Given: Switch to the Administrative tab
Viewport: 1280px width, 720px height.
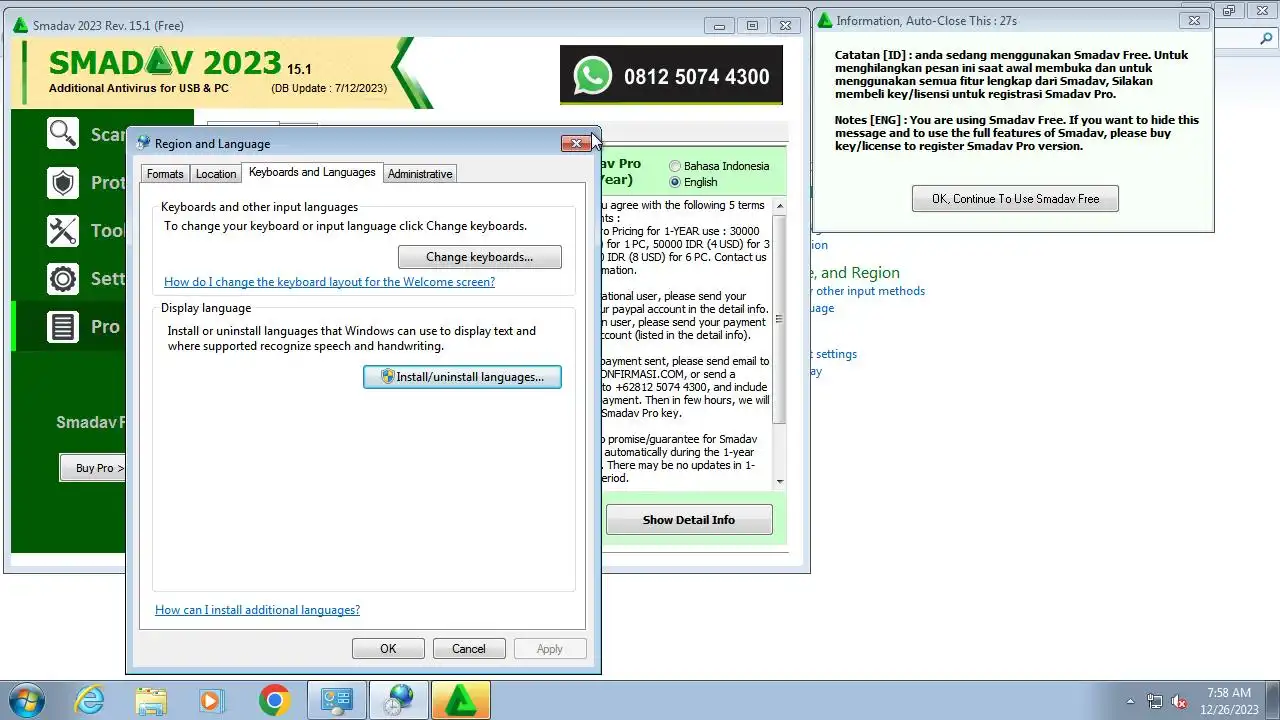Looking at the screenshot, I should (420, 174).
